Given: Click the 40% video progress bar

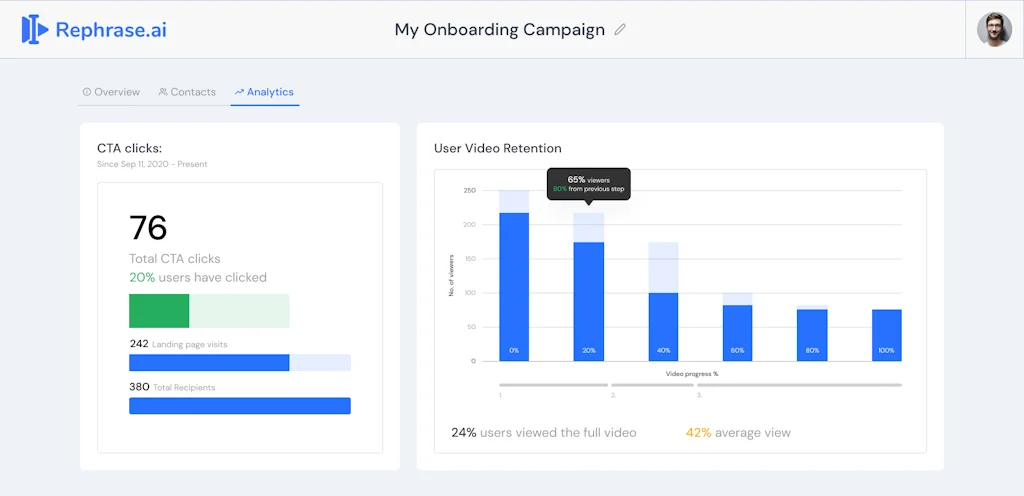Looking at the screenshot, I should tap(663, 326).
